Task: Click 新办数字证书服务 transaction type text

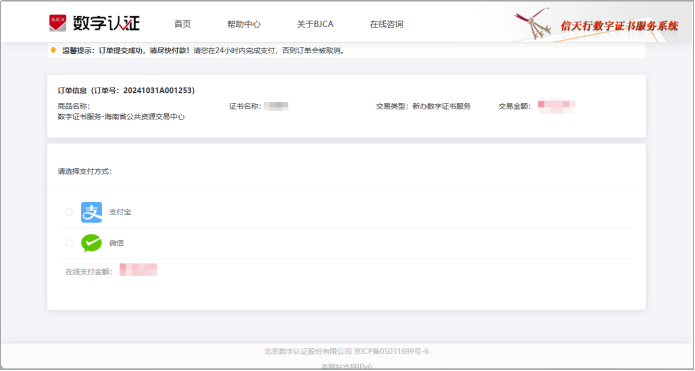Action: tap(441, 106)
